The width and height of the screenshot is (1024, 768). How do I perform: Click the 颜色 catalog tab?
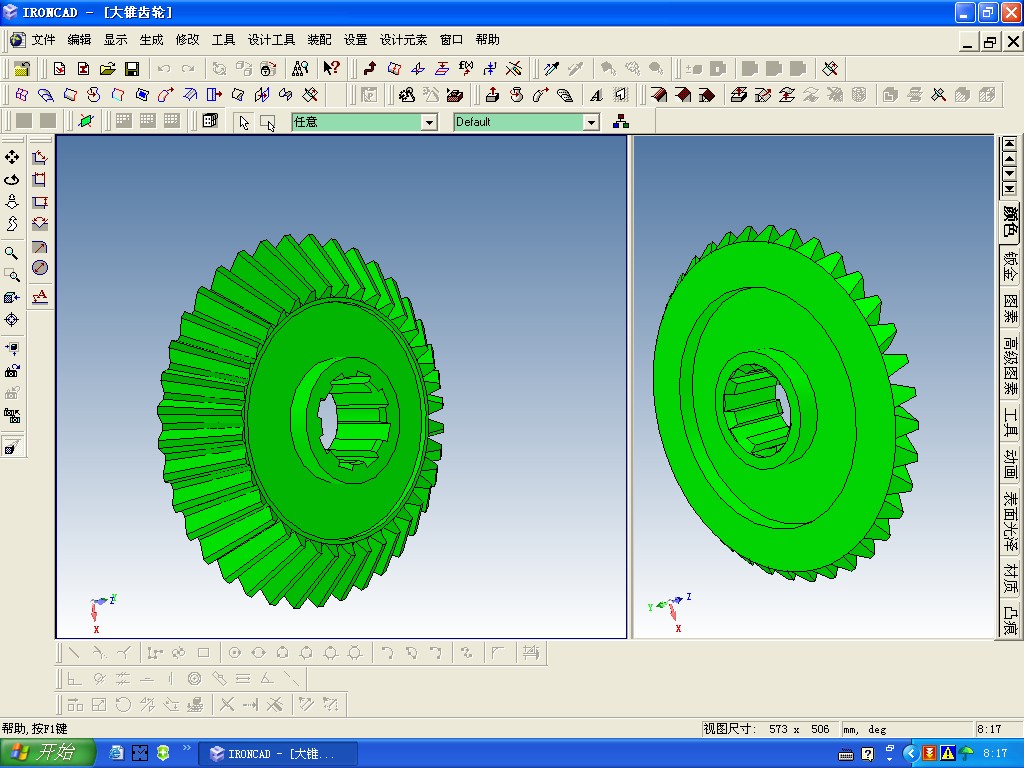[x=1010, y=221]
